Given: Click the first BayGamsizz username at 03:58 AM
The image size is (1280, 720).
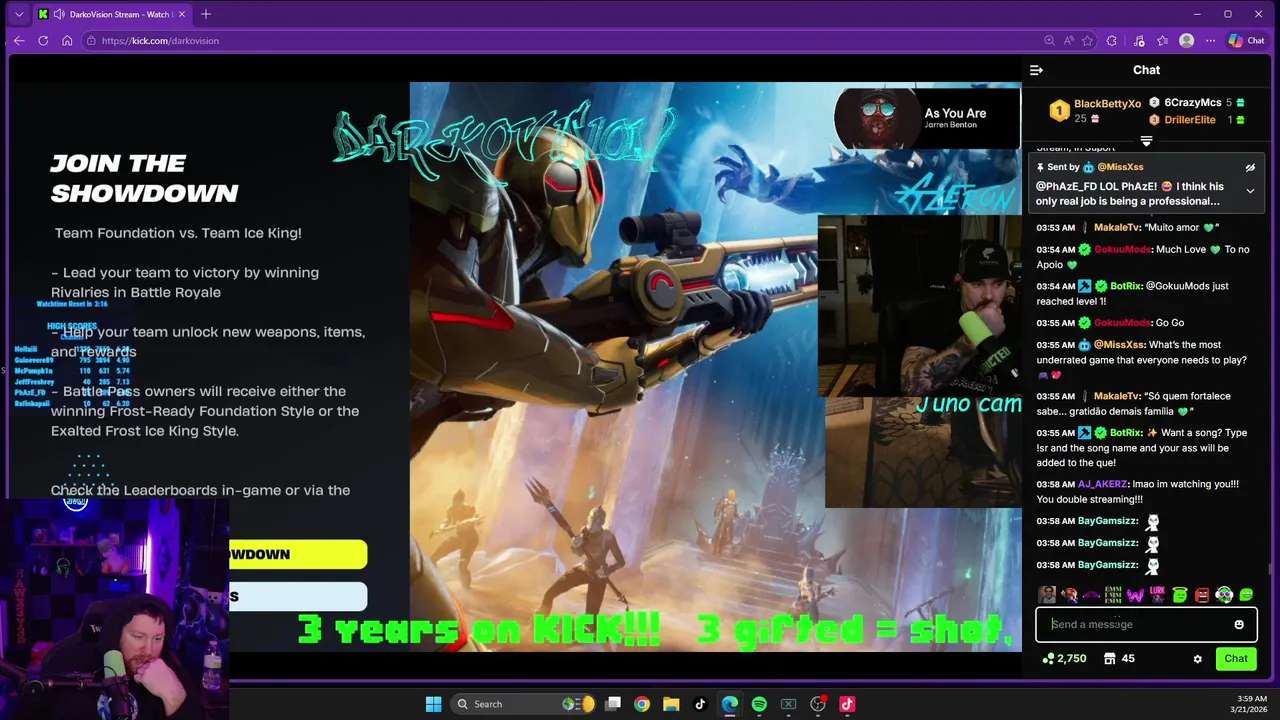Looking at the screenshot, I should (x=1108, y=521).
